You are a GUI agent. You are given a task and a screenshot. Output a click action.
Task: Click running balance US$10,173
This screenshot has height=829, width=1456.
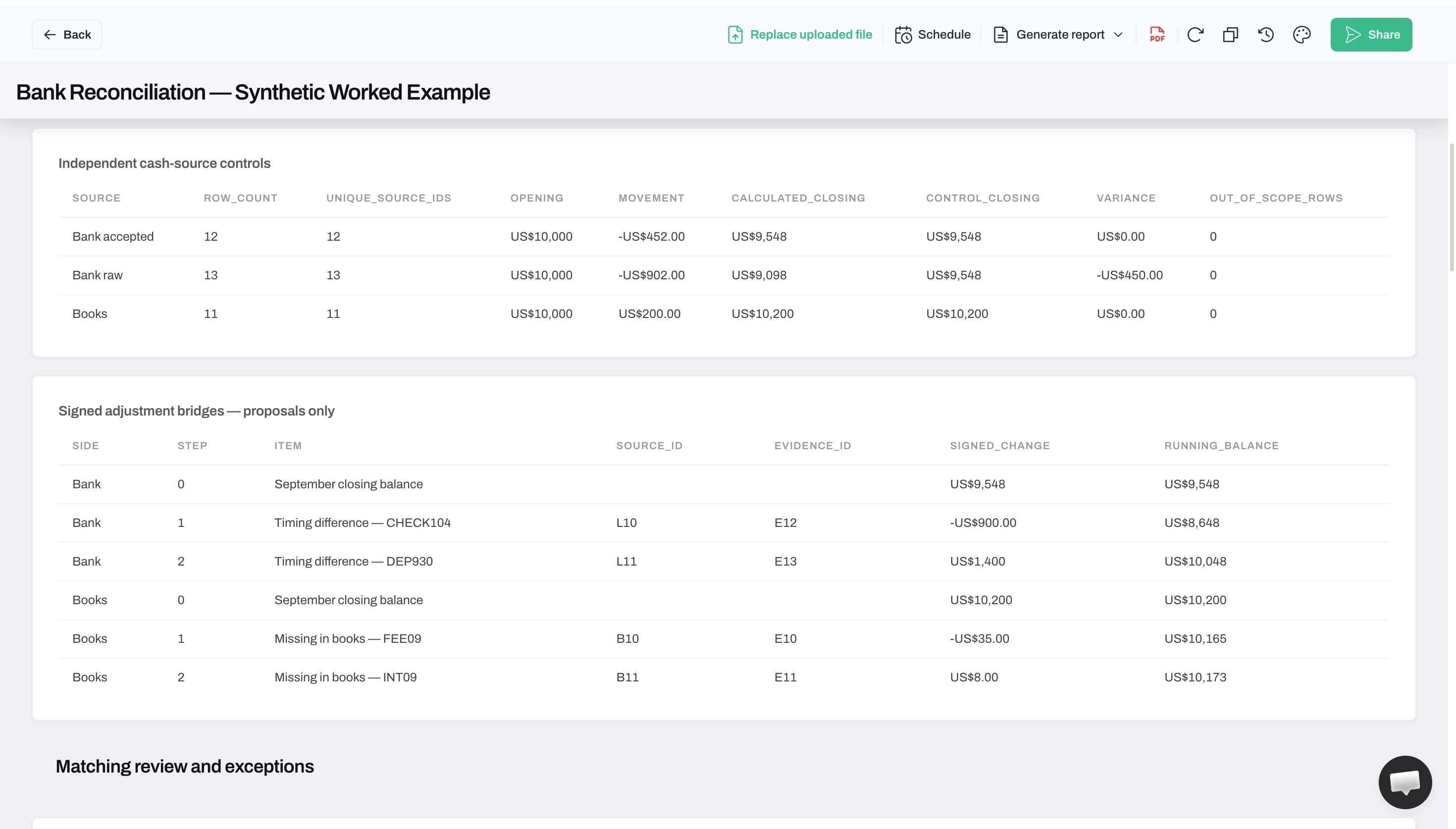tap(1195, 677)
